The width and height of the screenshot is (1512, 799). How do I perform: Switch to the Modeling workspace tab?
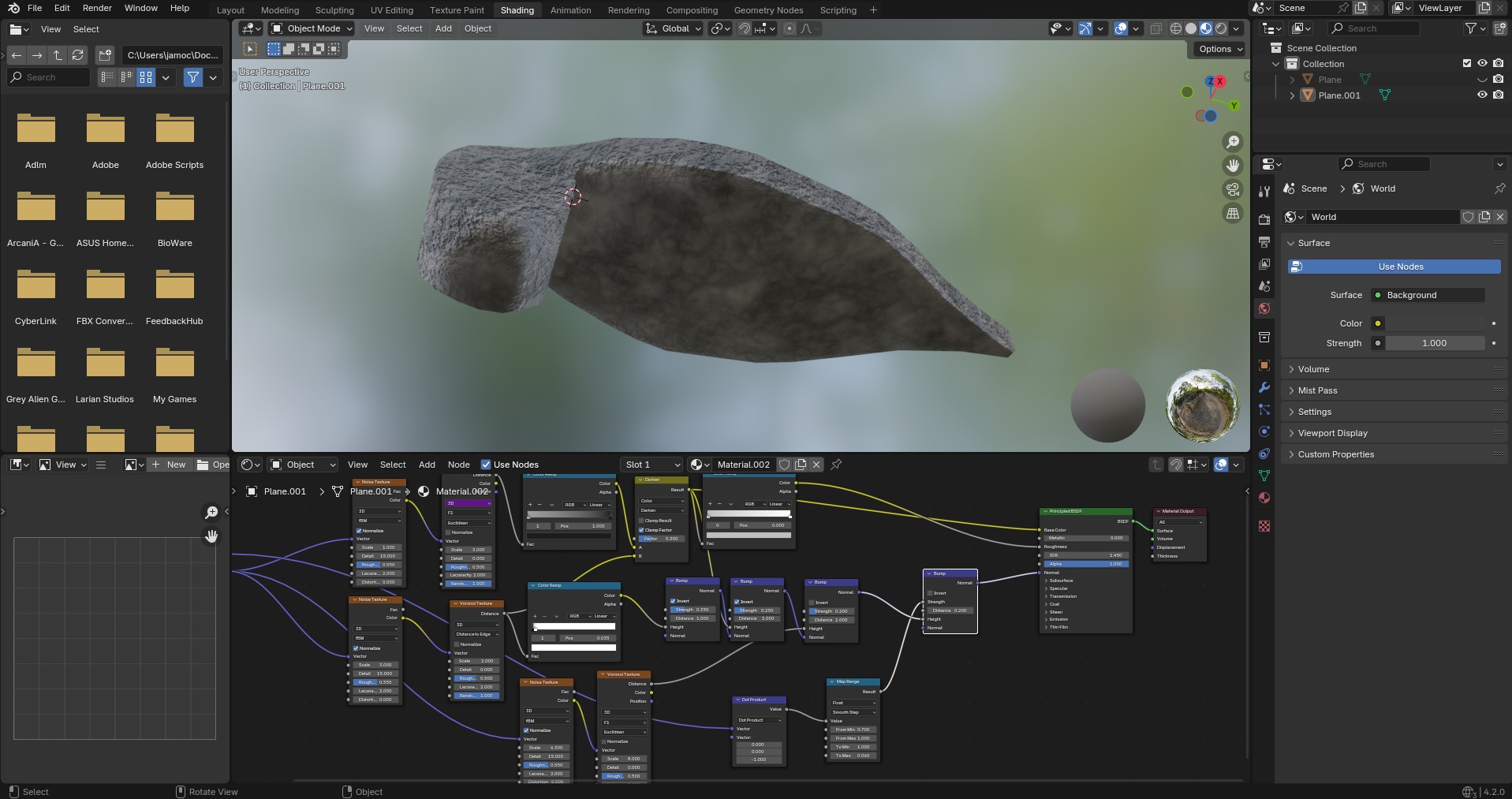280,10
